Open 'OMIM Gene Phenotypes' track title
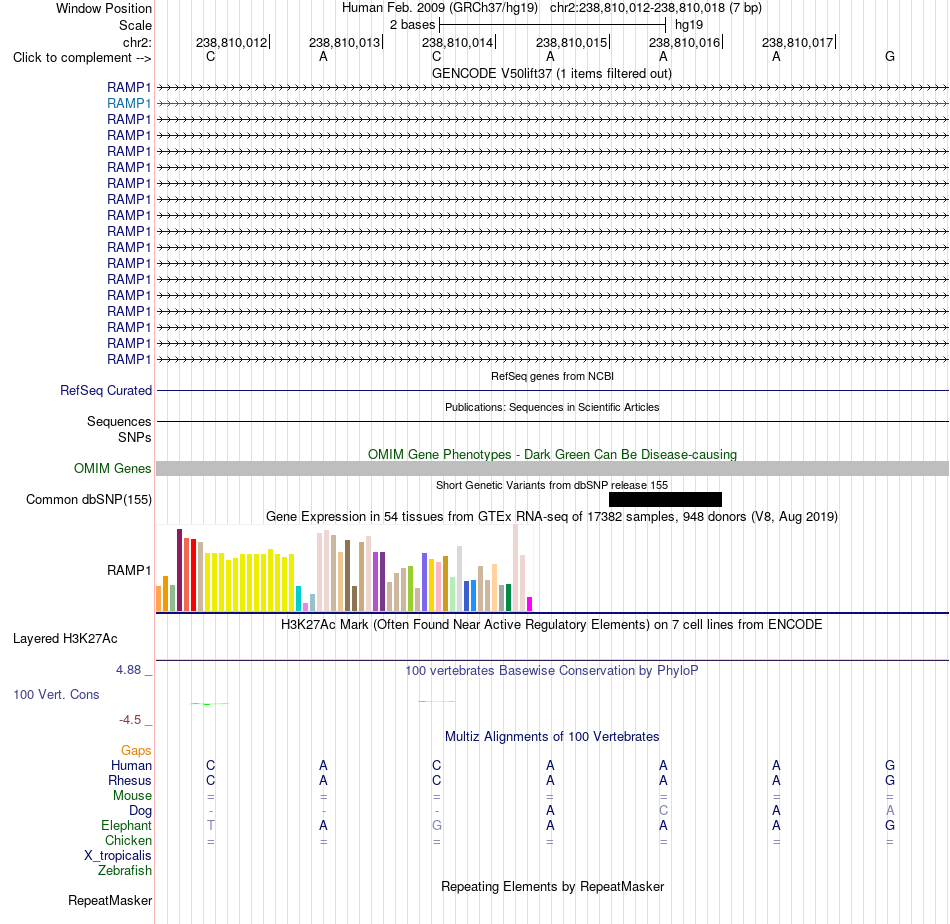This screenshot has height=924, width=950. [x=552, y=454]
